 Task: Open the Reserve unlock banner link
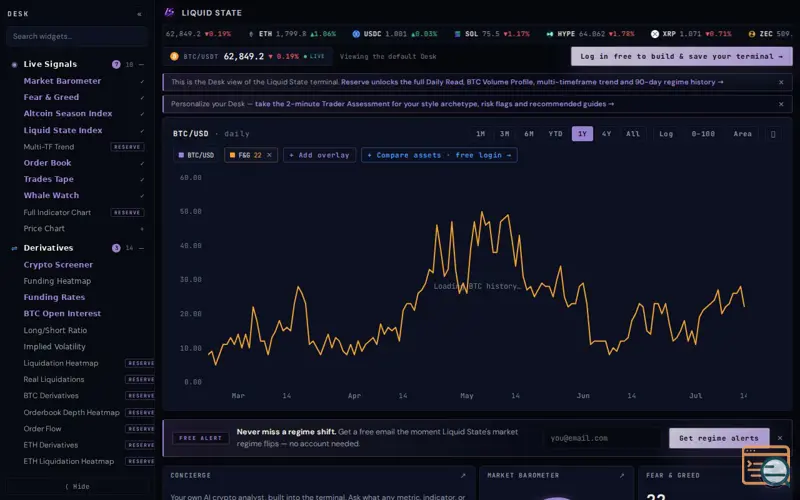pyautogui.click(x=532, y=82)
